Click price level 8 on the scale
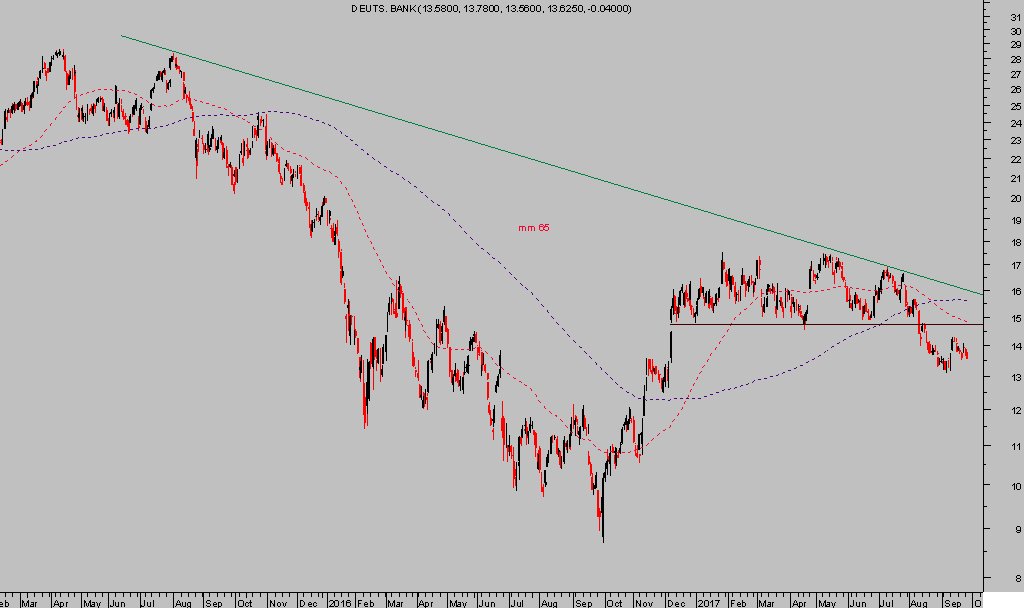The width and height of the screenshot is (1024, 608). point(1015,578)
